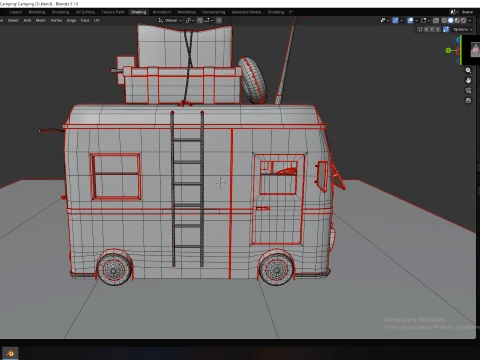
Task: Click the webcam avatar thumbnail
Action: pos(475,50)
